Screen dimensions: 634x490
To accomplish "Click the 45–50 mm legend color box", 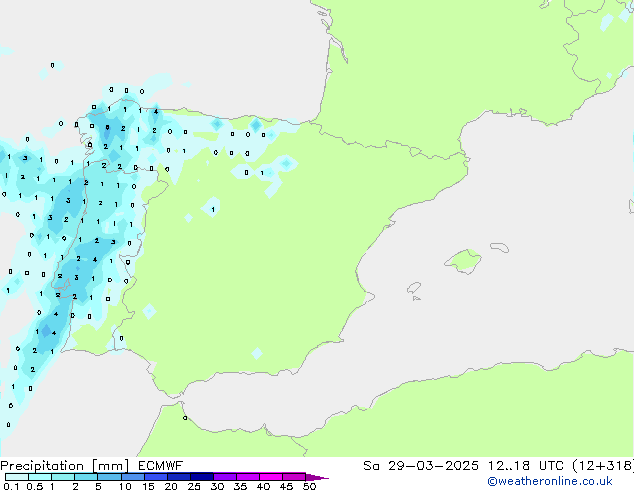I will coord(294,477).
